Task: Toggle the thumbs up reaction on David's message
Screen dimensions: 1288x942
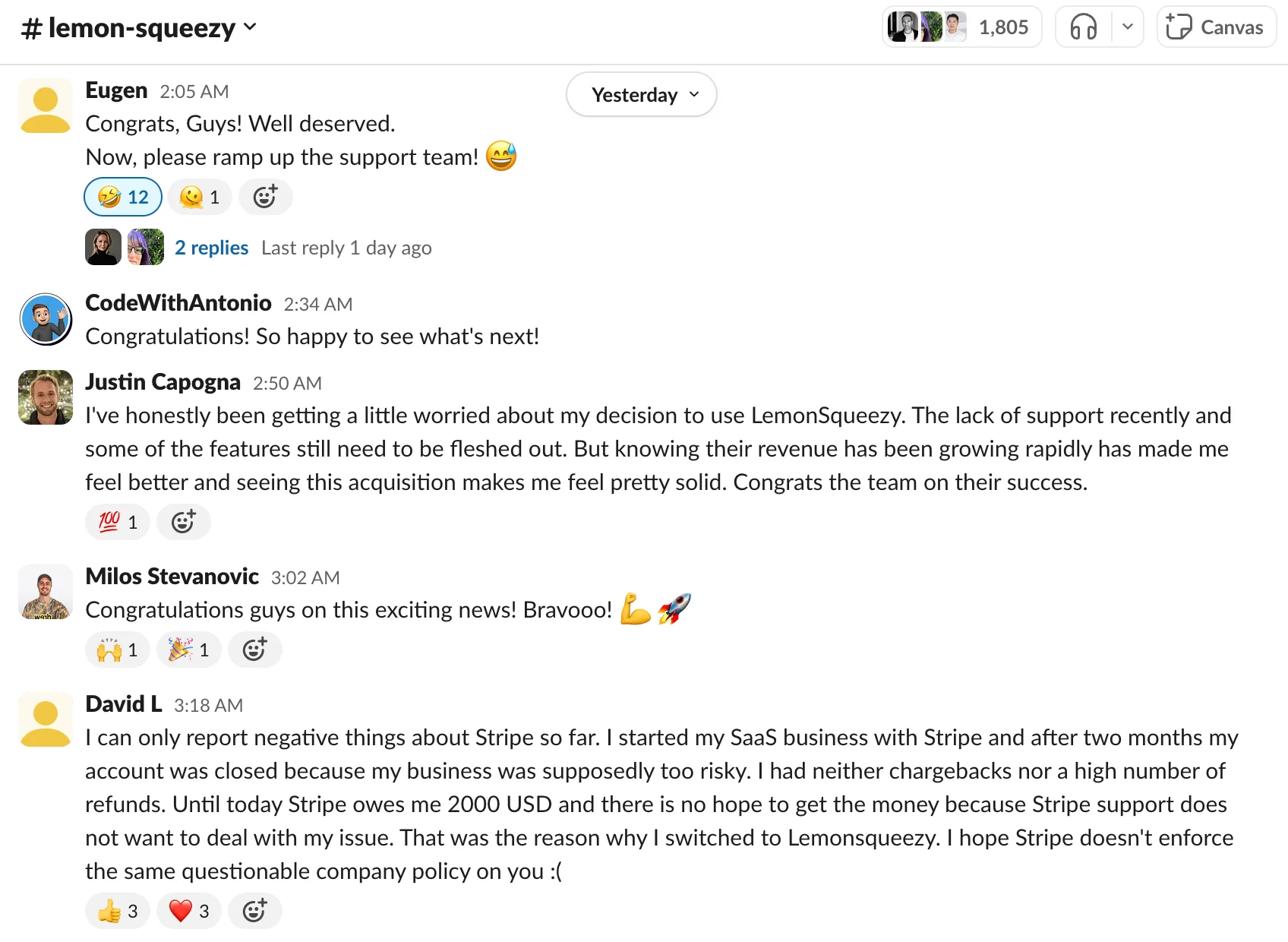Action: coord(116,910)
